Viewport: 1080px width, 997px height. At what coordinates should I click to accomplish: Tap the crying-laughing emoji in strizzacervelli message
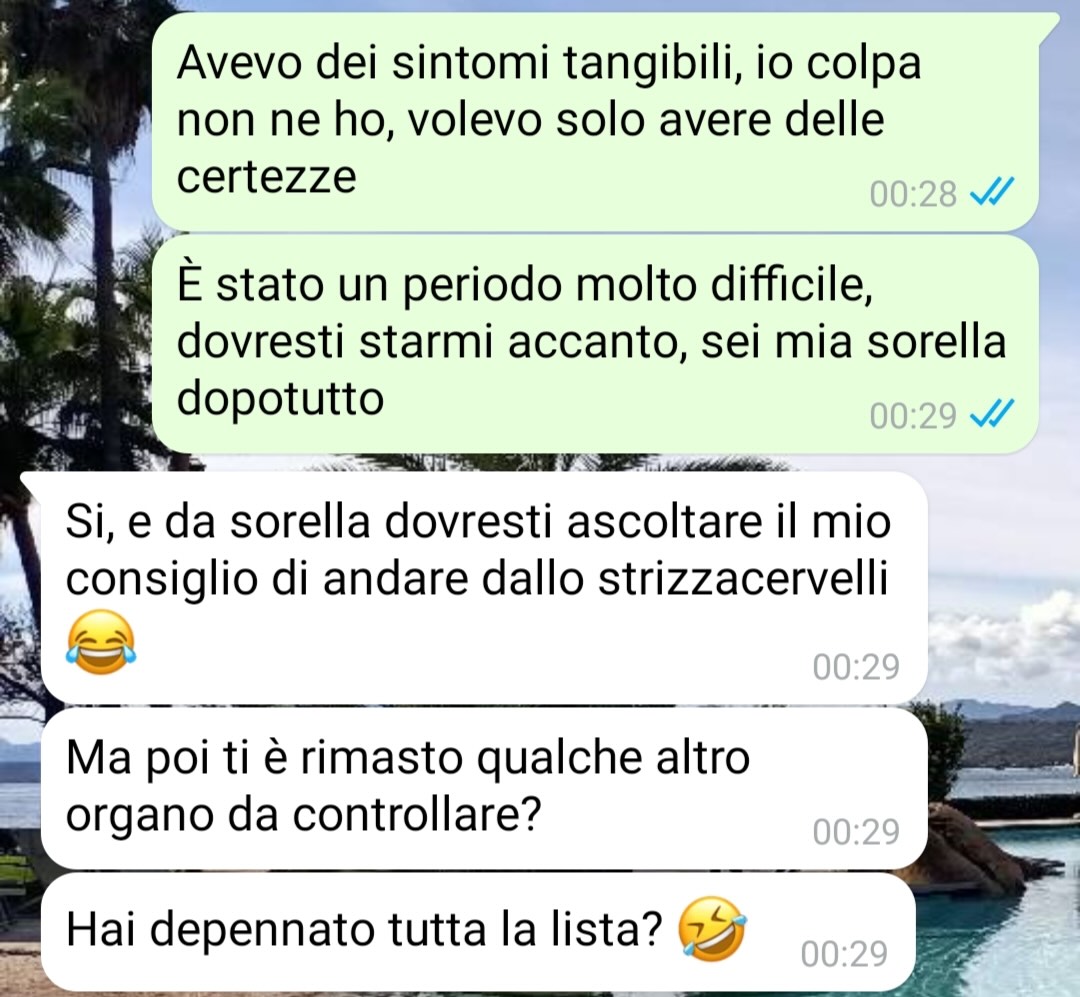point(101,641)
